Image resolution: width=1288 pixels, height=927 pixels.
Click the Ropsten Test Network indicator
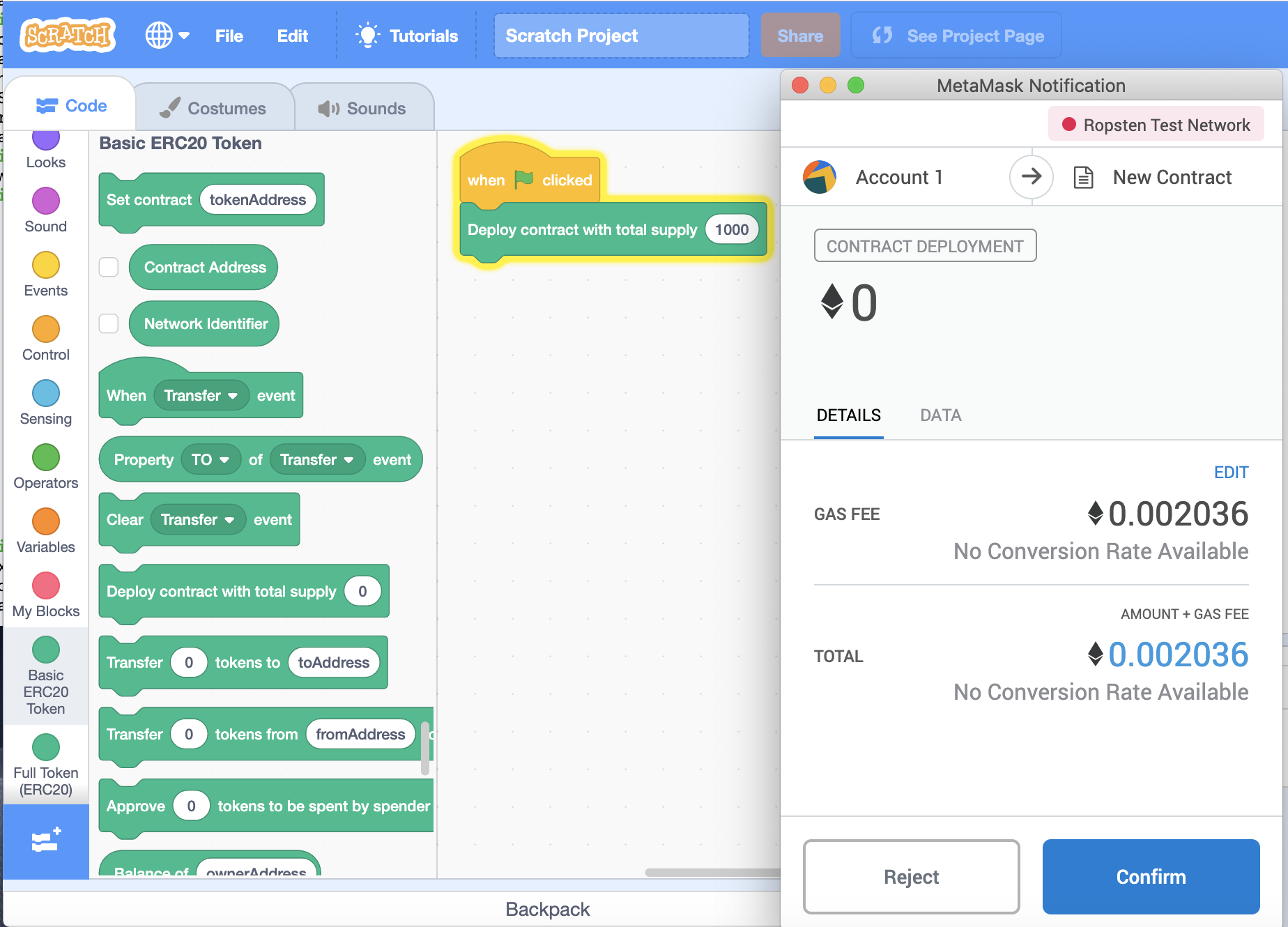(1156, 125)
